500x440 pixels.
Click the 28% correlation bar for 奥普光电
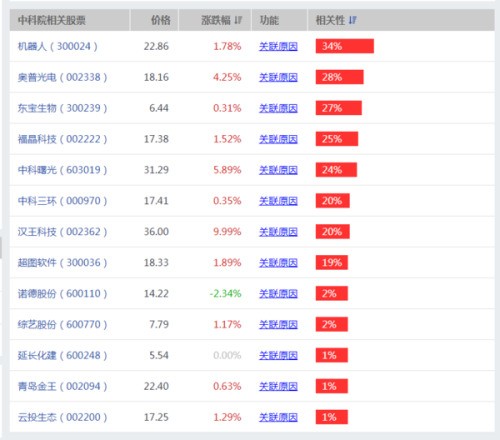click(340, 77)
